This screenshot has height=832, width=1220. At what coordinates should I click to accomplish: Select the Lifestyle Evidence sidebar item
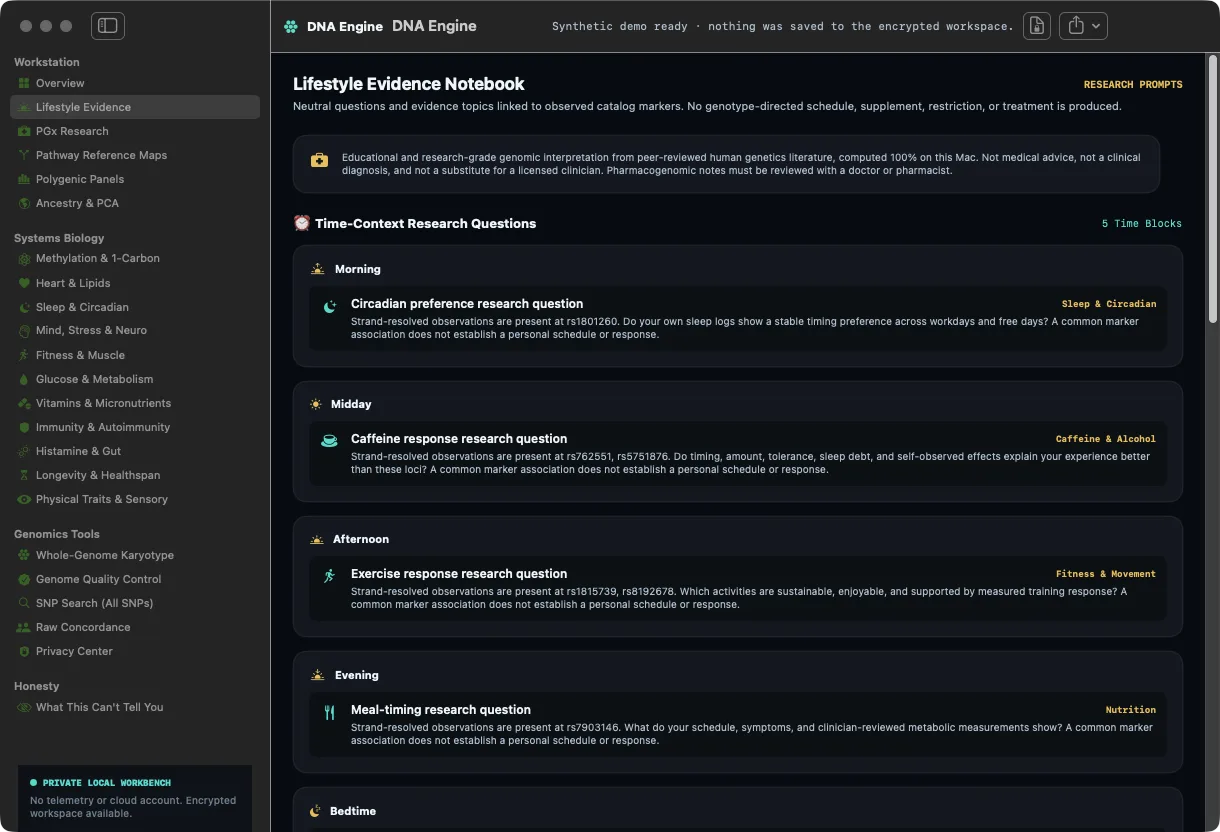click(x=135, y=107)
